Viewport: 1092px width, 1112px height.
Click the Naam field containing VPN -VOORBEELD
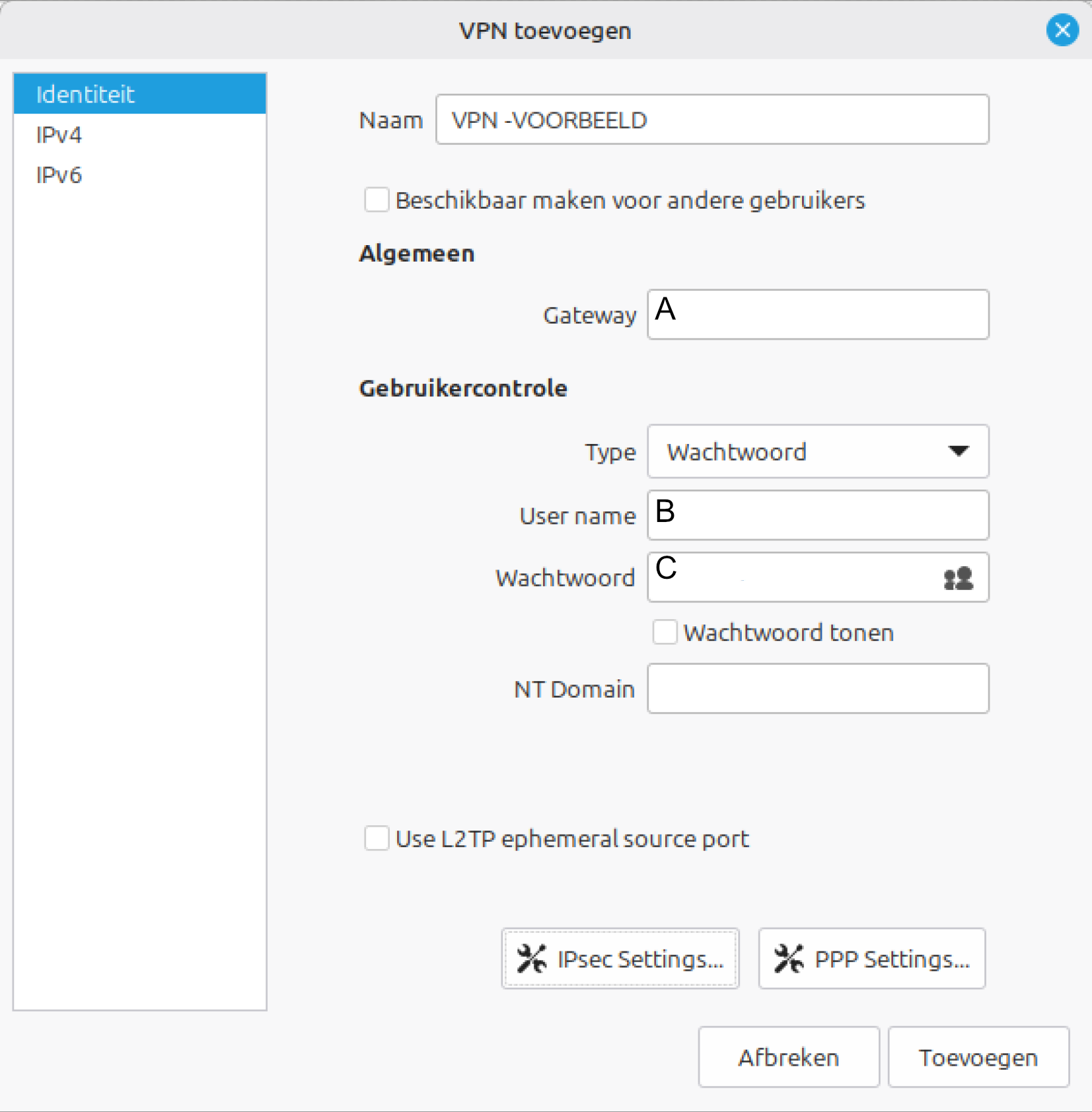(x=711, y=120)
